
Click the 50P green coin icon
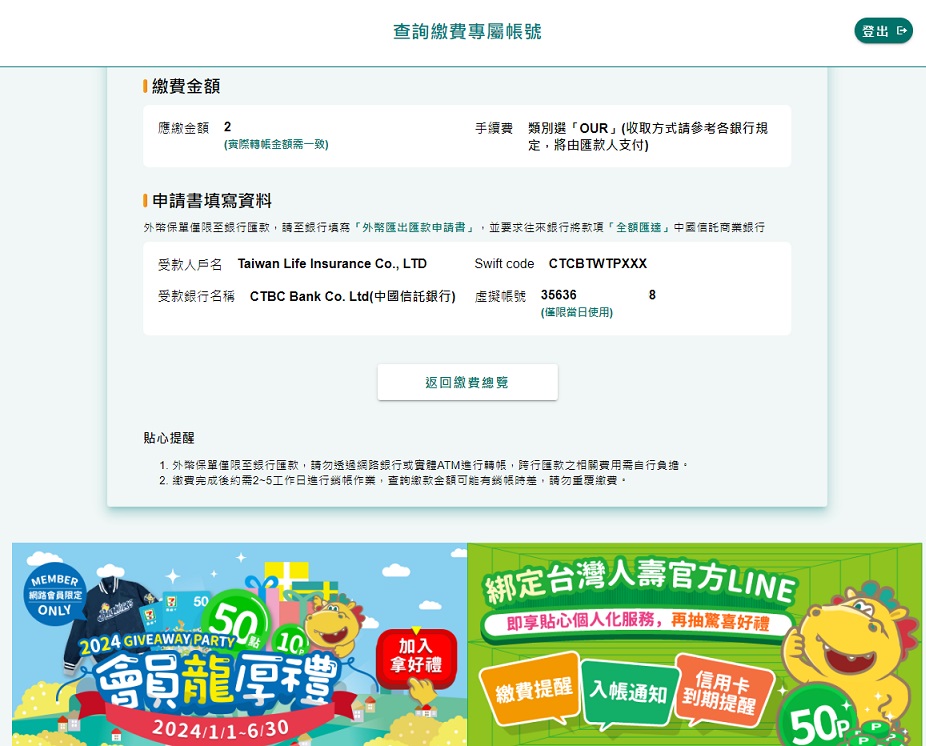coord(818,721)
